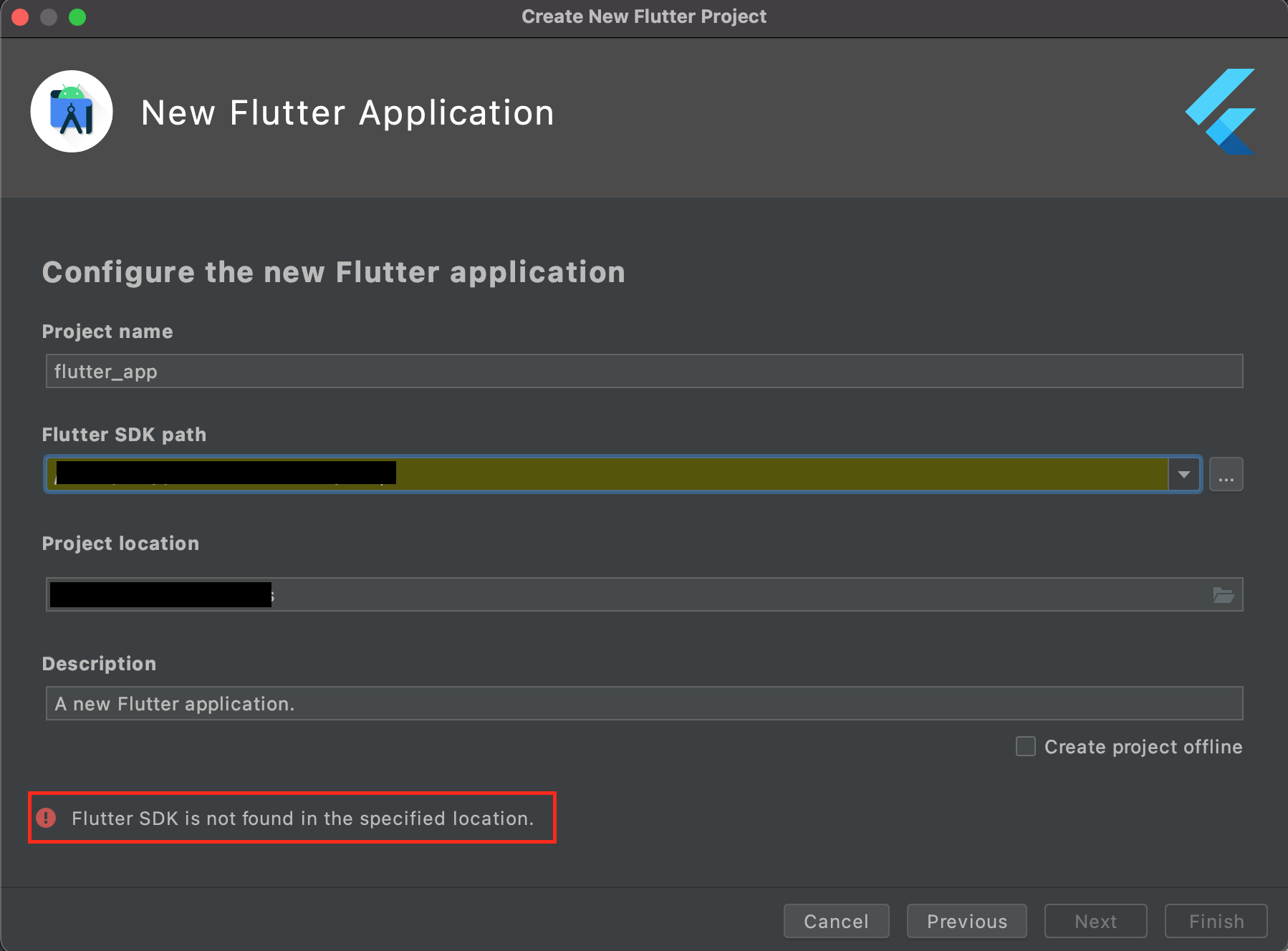The image size is (1288, 951).
Task: Click the Next button
Action: pyautogui.click(x=1096, y=921)
